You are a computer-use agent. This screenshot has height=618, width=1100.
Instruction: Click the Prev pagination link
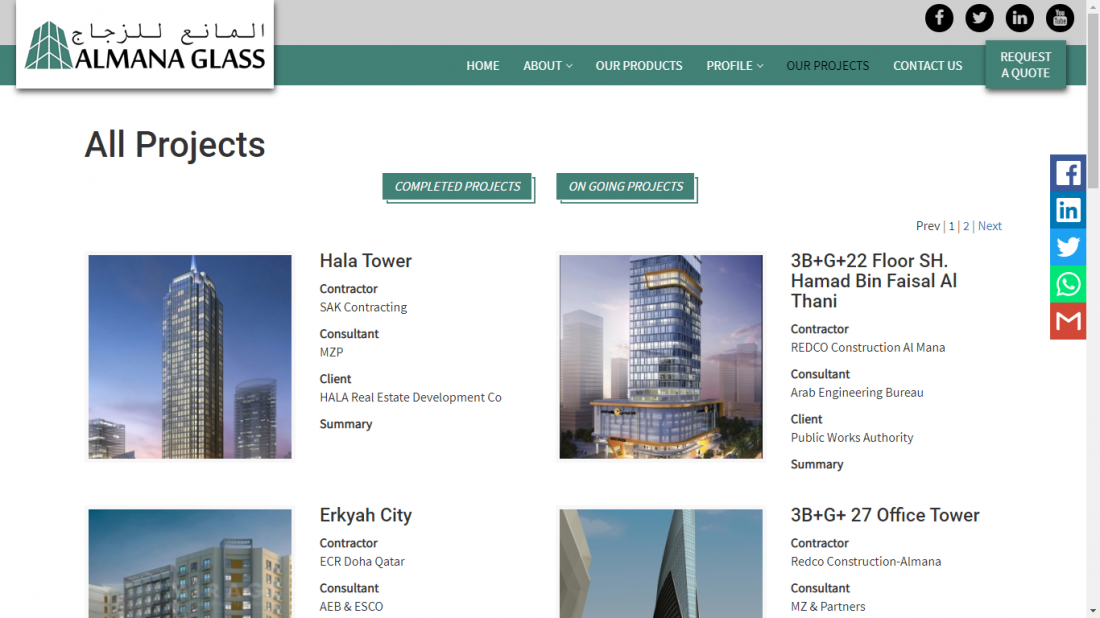927,226
